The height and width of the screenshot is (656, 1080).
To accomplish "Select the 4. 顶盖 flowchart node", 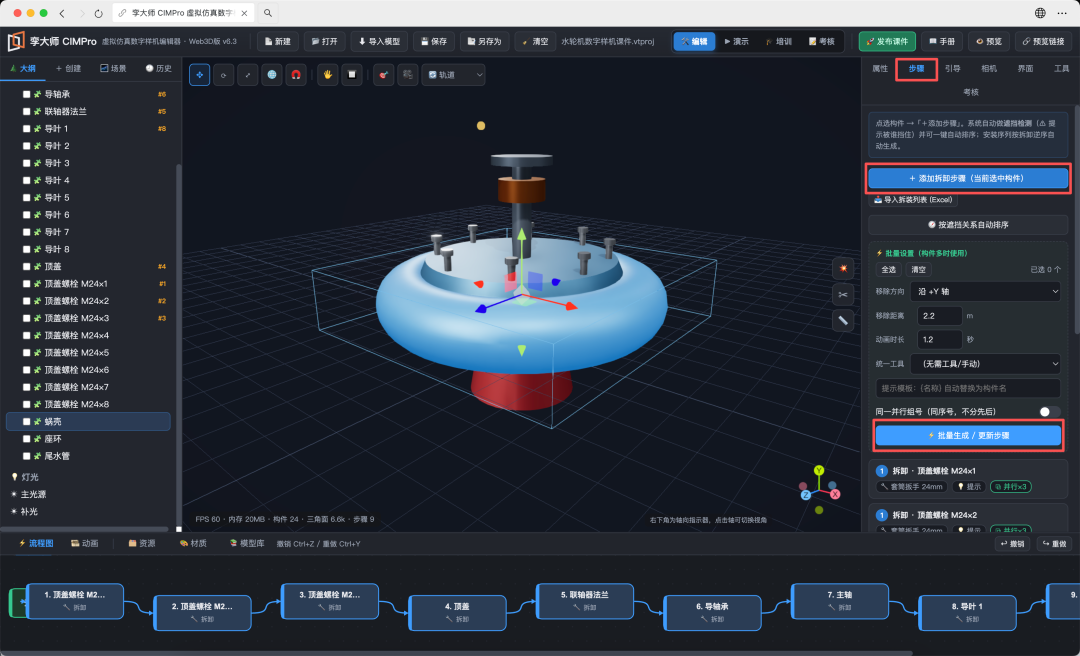I will coord(457,613).
